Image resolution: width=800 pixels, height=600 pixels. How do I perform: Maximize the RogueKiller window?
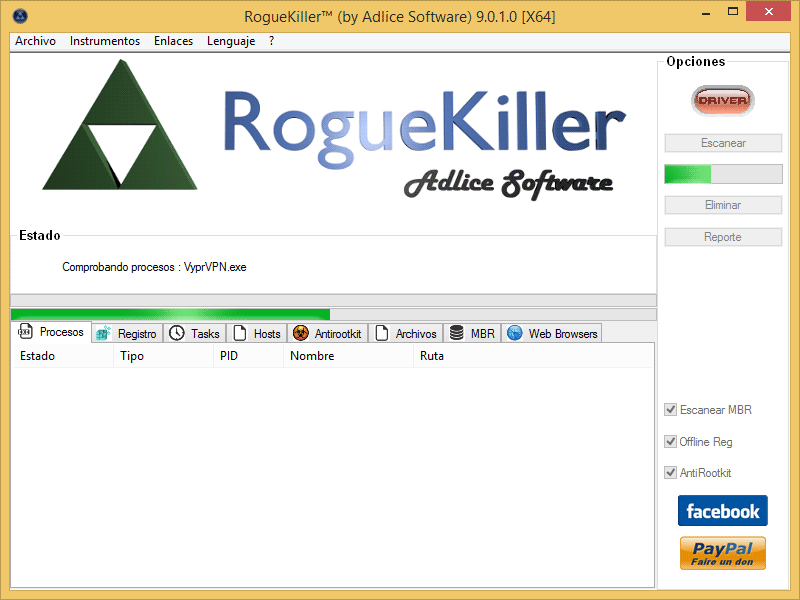coord(733,12)
